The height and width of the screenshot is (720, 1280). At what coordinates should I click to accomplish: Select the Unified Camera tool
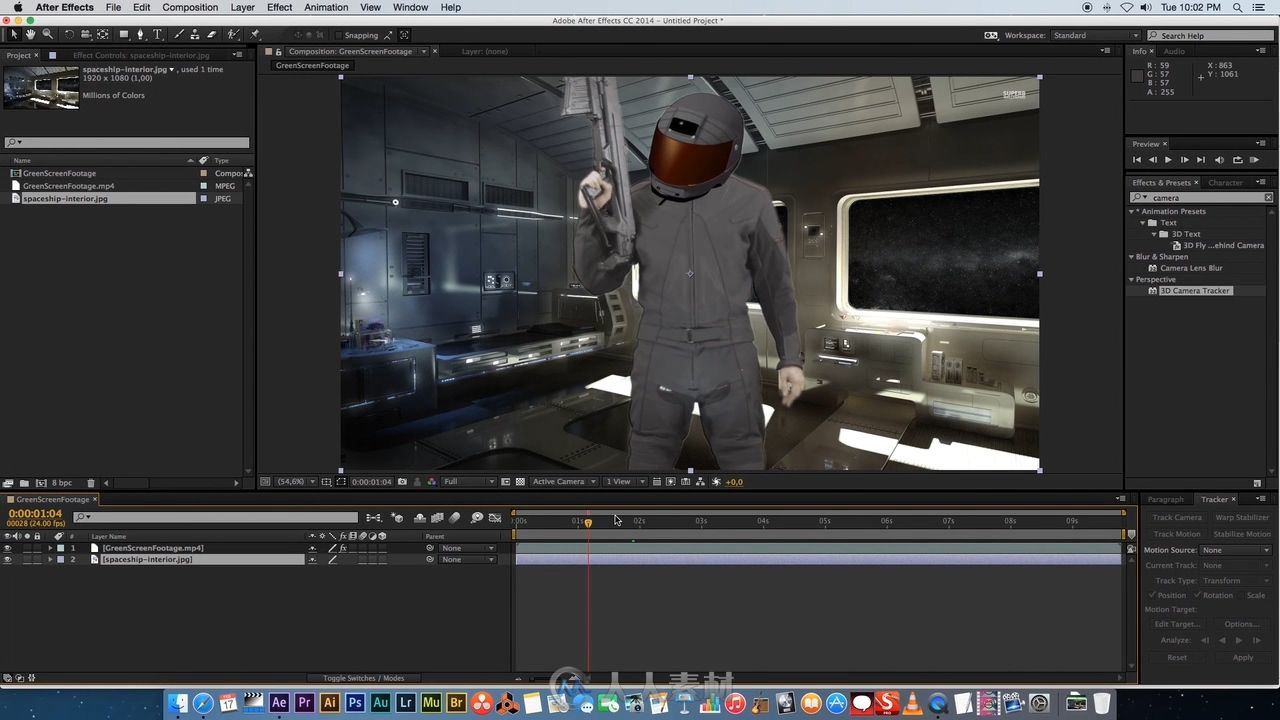click(85, 34)
